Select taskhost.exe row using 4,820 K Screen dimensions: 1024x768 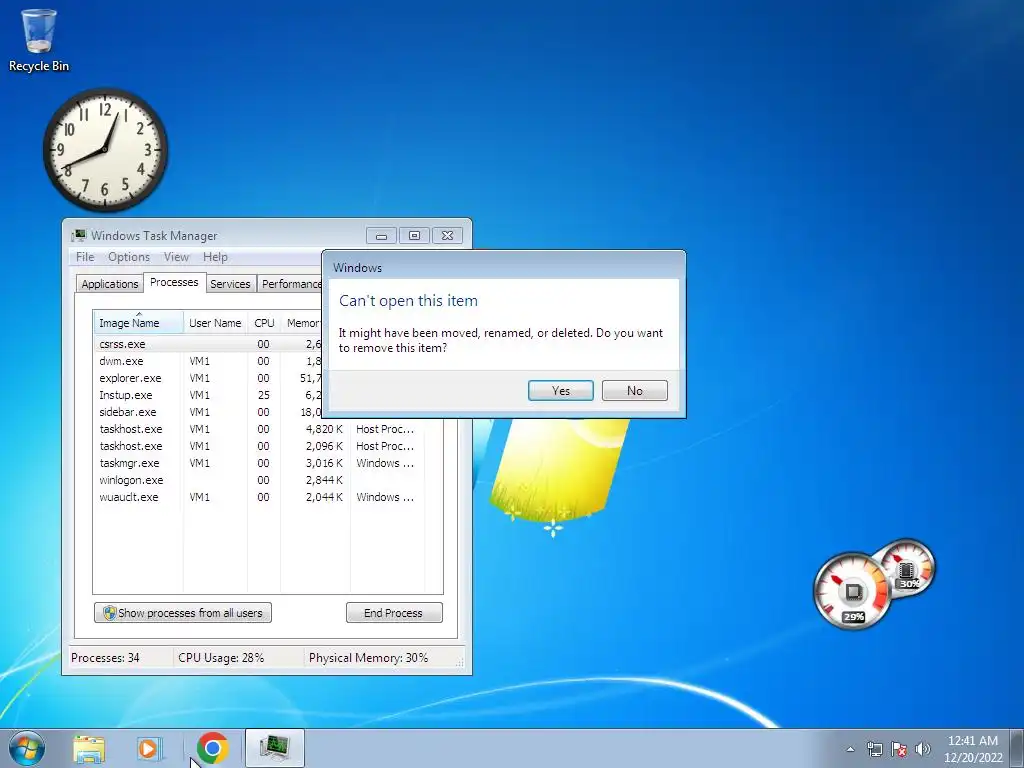pos(259,429)
